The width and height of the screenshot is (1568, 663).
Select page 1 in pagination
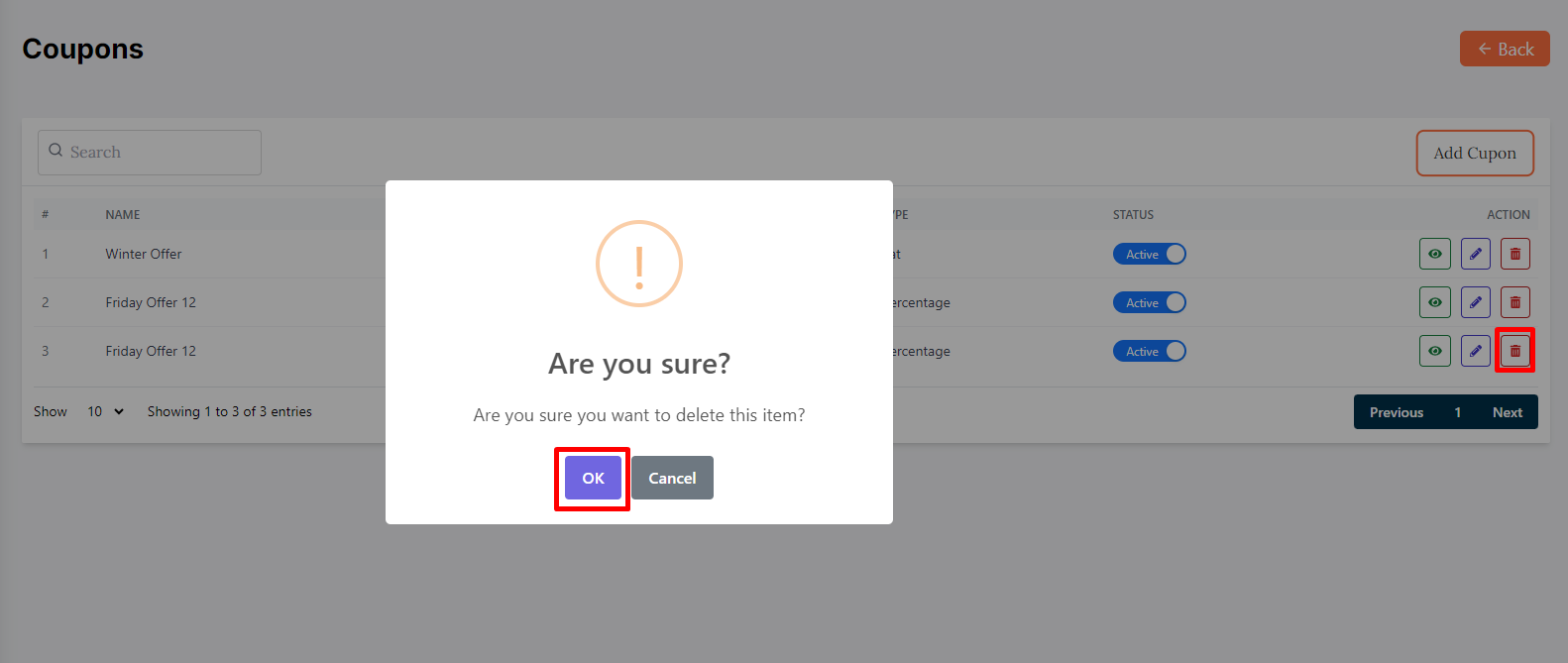(1457, 412)
